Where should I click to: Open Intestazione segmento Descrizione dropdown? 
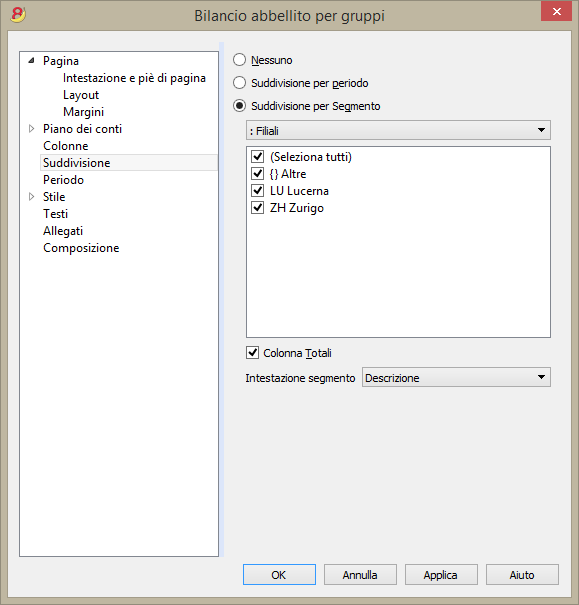point(456,377)
